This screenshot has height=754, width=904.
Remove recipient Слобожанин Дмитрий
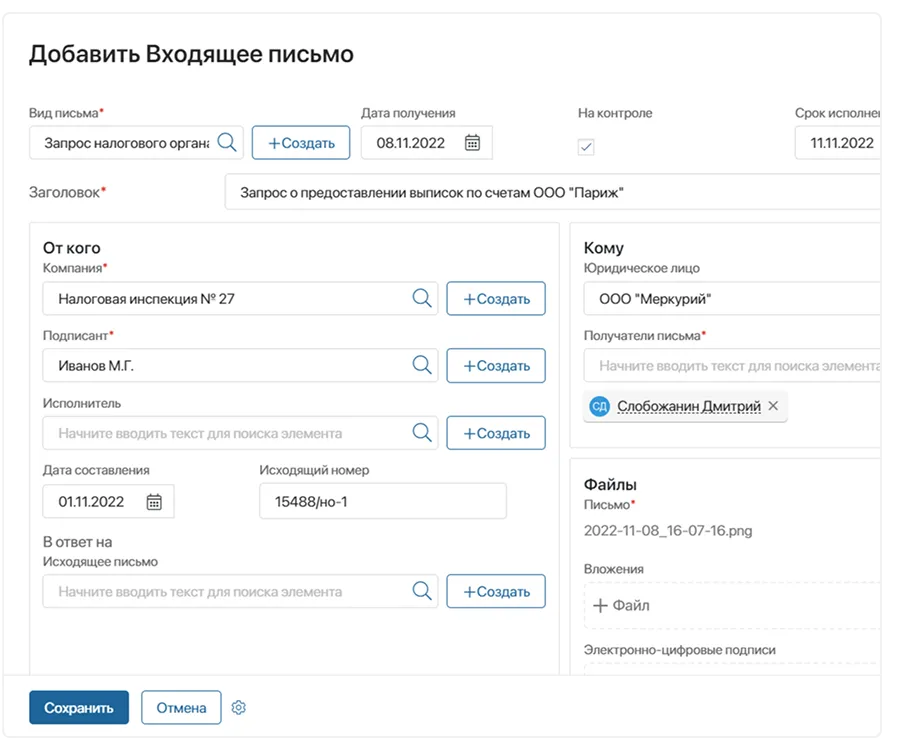[x=774, y=405]
